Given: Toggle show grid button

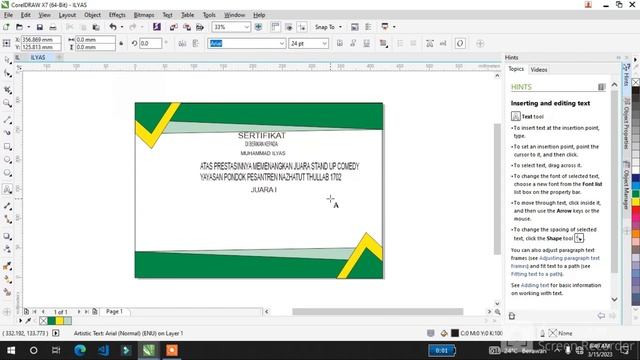Looking at the screenshot, I should coord(289,27).
